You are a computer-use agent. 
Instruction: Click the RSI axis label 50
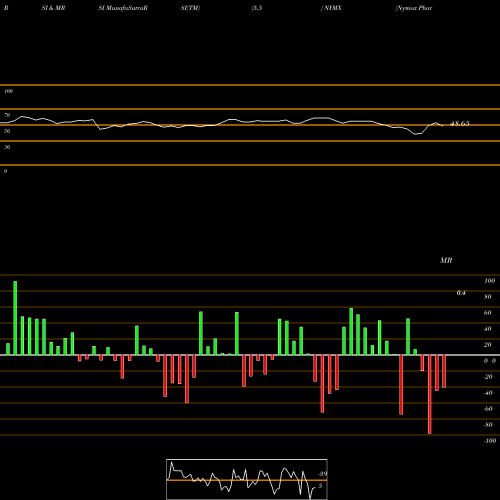(x=7, y=131)
